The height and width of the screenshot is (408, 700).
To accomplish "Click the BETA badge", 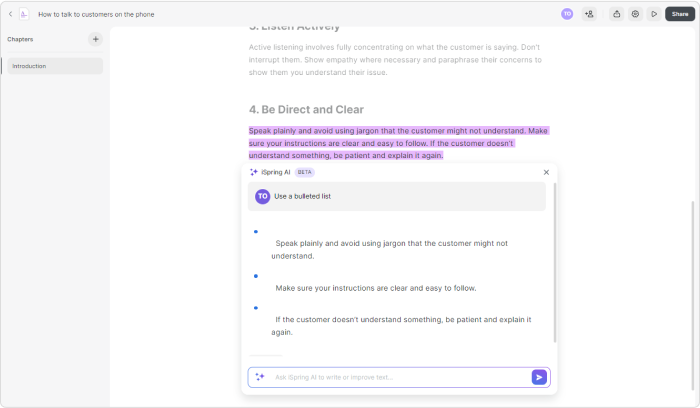I will point(304,172).
